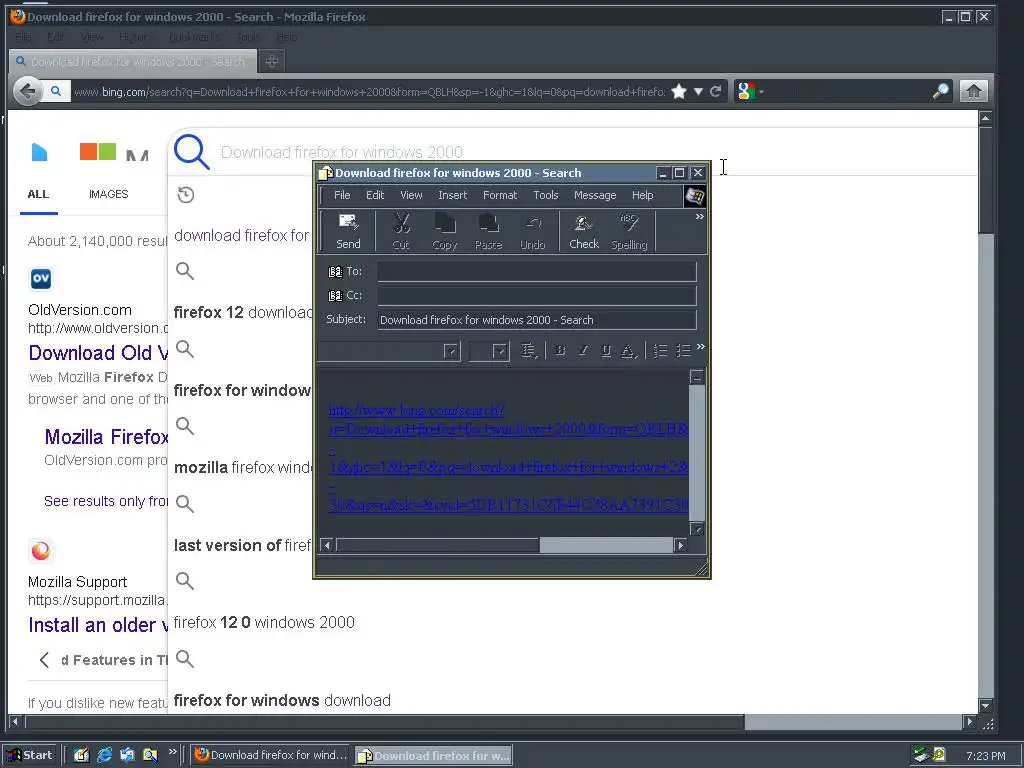Send the email message
Screen dimensions: 1024x768
click(x=348, y=231)
